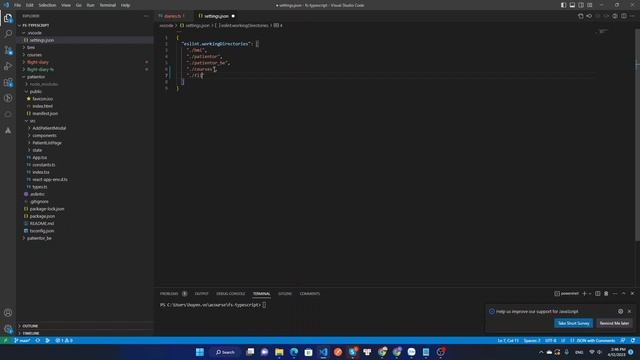The image size is (640, 360).
Task: Click the git branch indicator in status bar
Action: [x=22, y=340]
